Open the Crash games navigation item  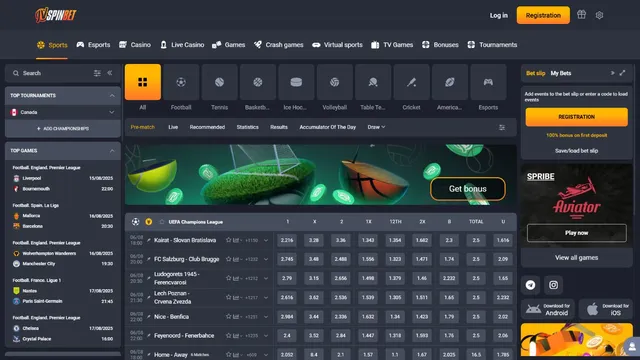(279, 45)
